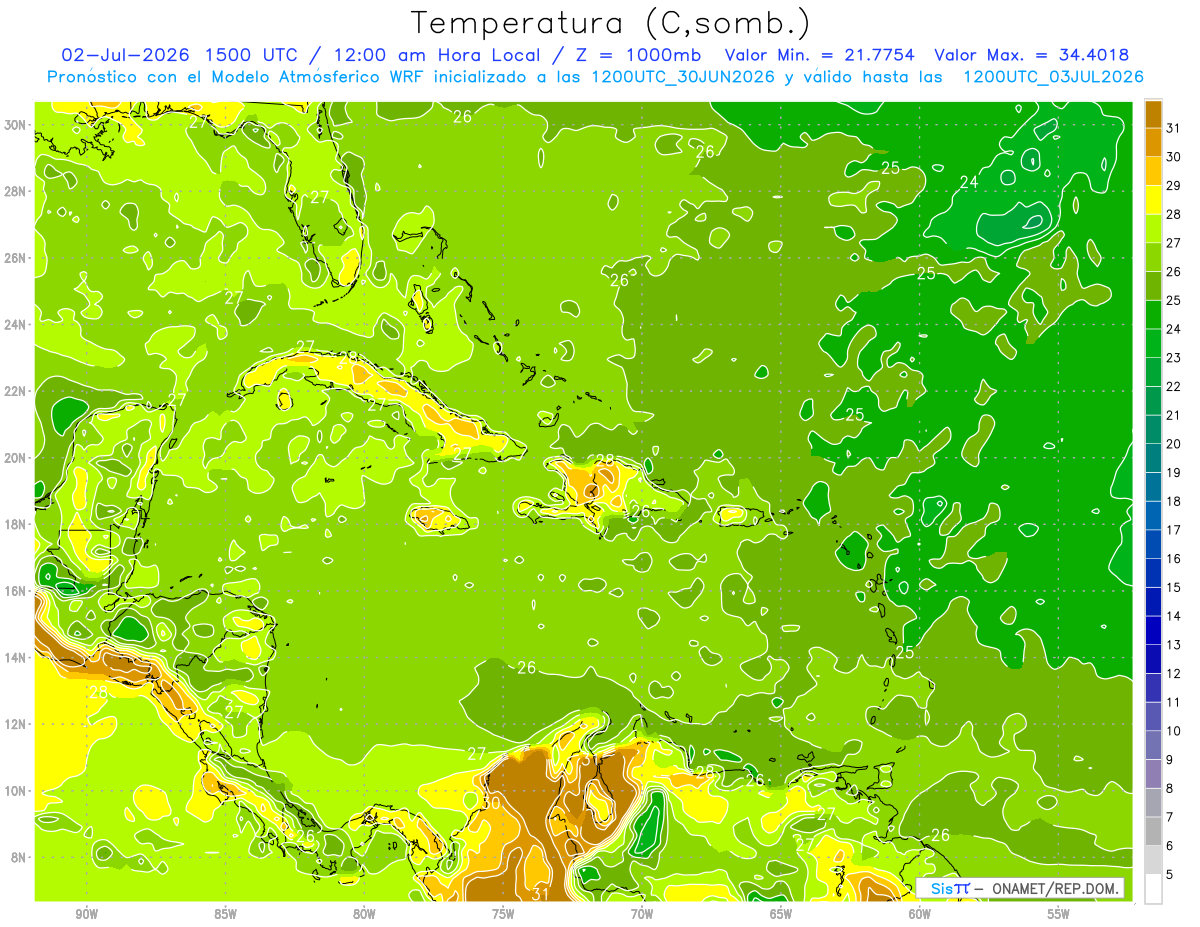1200x927 pixels.
Task: Click the 80W longitude axis label
Action: coord(364,914)
